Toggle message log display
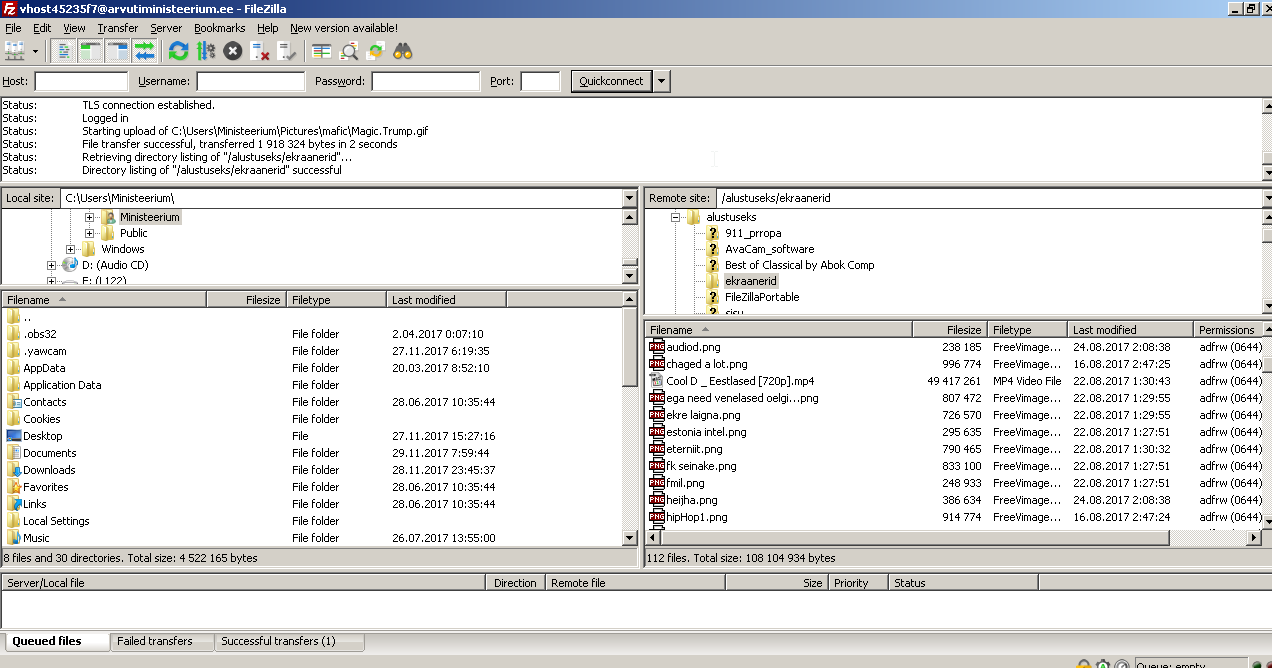This screenshot has width=1272, height=668. tap(64, 50)
